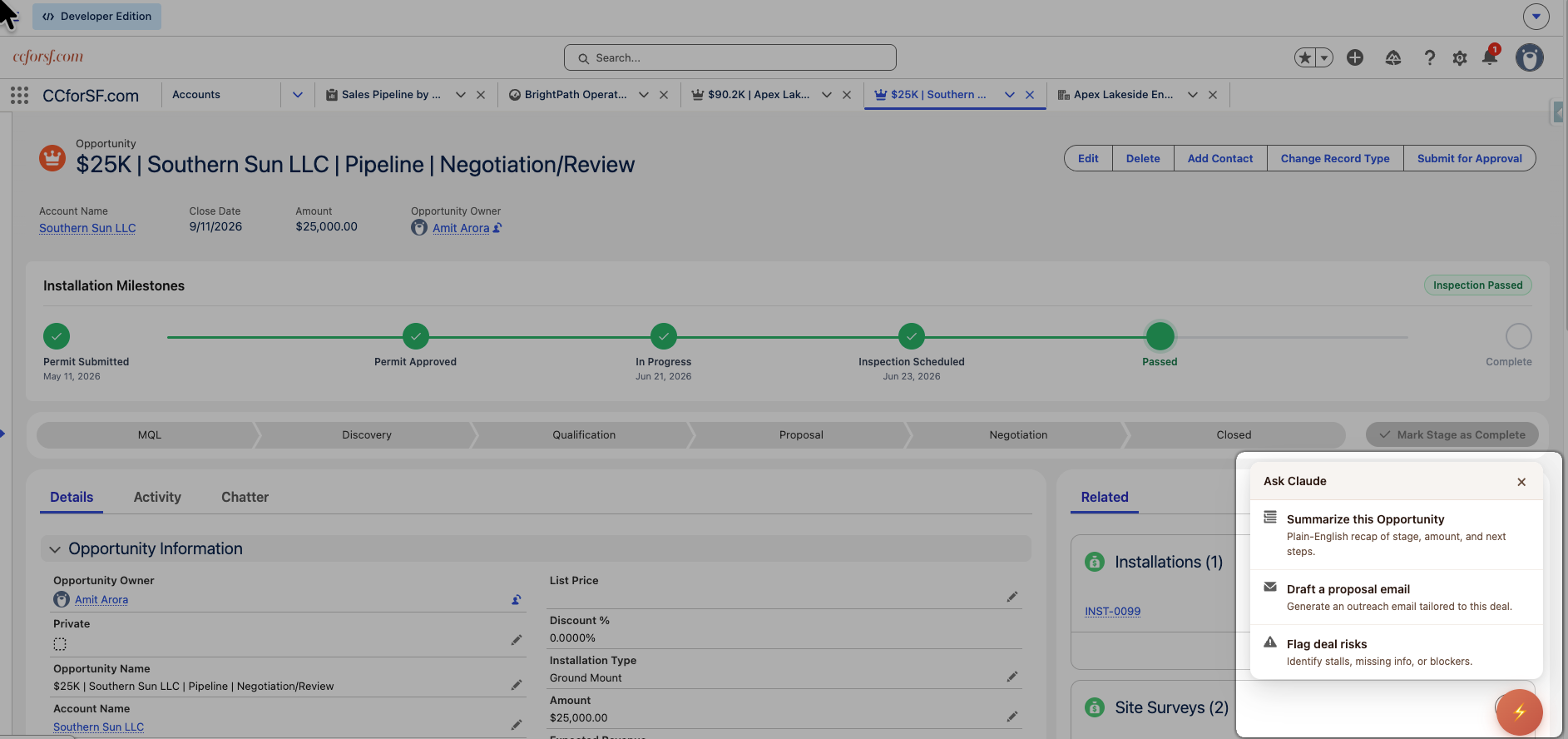Edit Installation Type pencil icon
Screen dimensions: 1568x739
click(1012, 677)
